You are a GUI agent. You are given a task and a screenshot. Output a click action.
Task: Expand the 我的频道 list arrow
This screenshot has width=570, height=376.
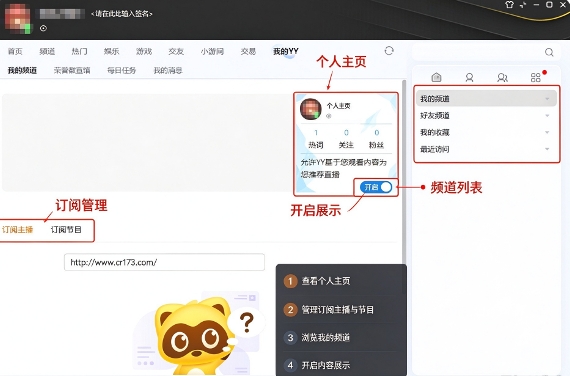(547, 99)
